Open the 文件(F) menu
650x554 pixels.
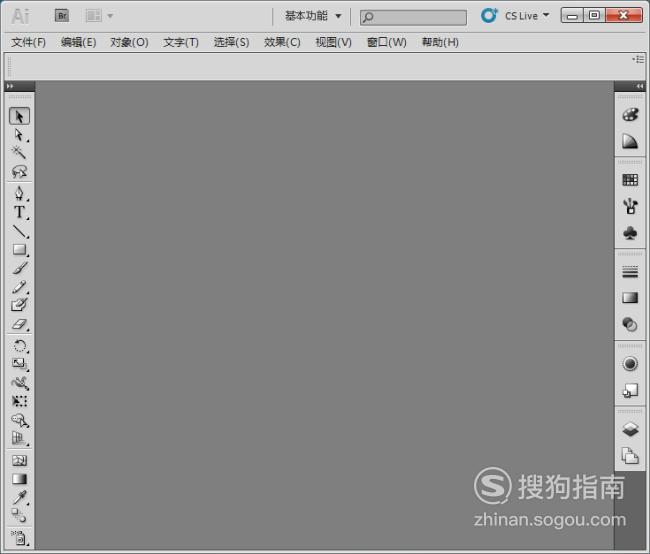[28, 42]
